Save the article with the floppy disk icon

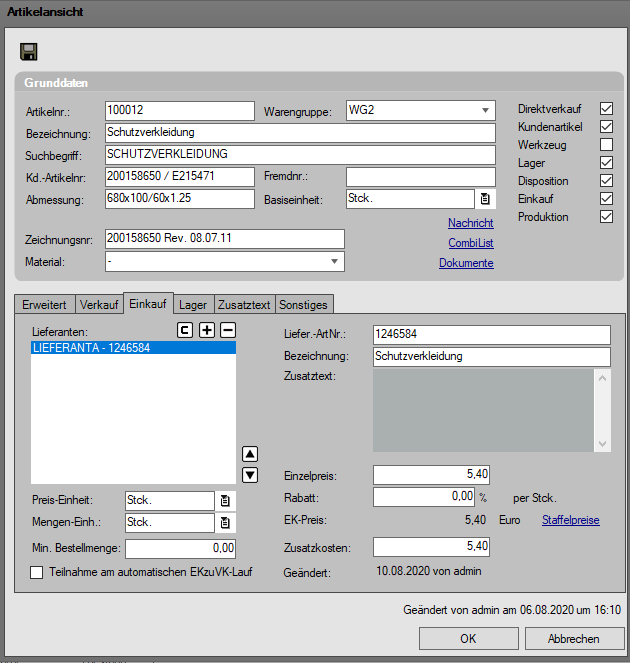[29, 52]
